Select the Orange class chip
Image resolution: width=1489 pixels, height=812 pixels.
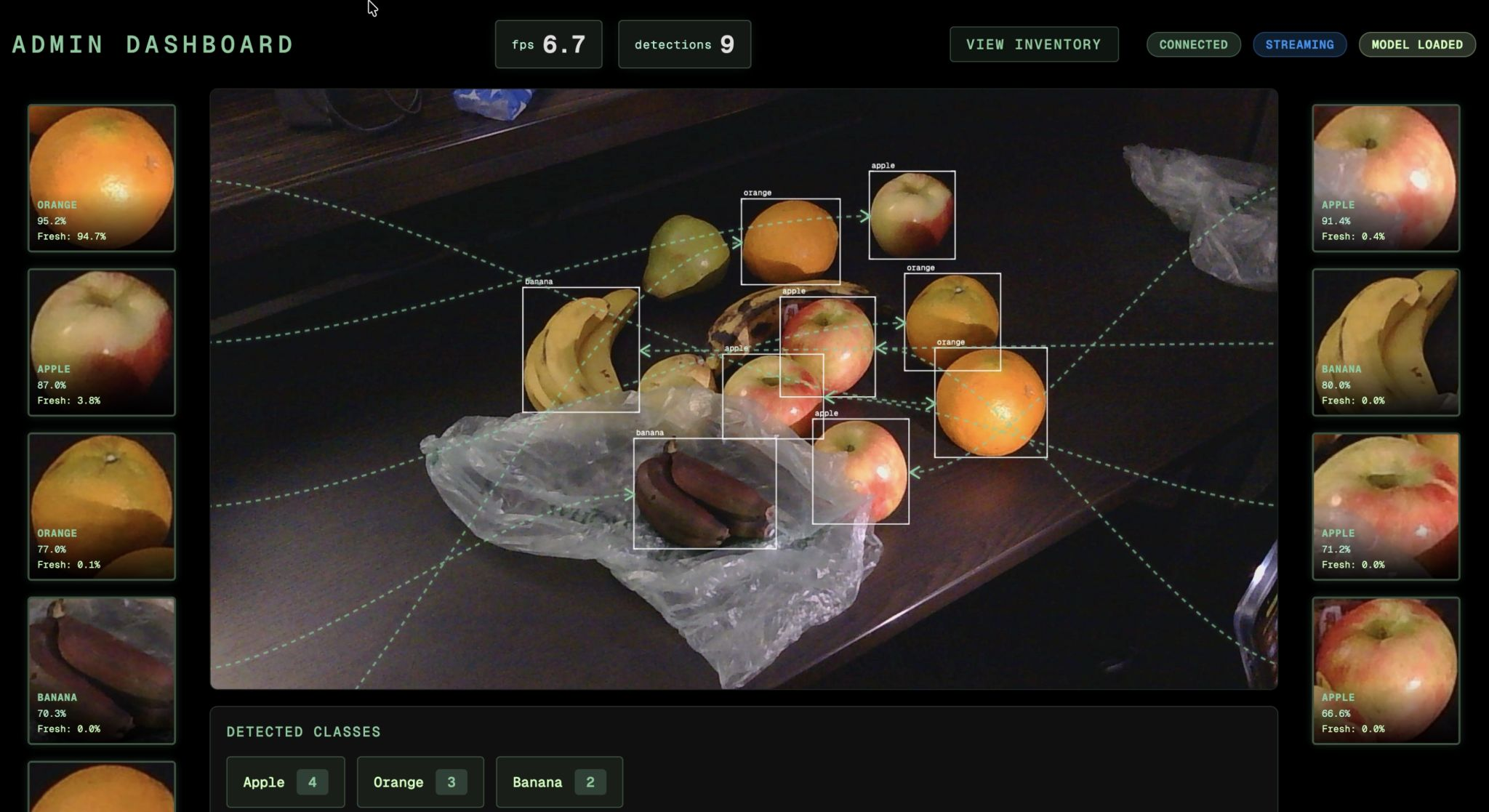click(x=420, y=781)
